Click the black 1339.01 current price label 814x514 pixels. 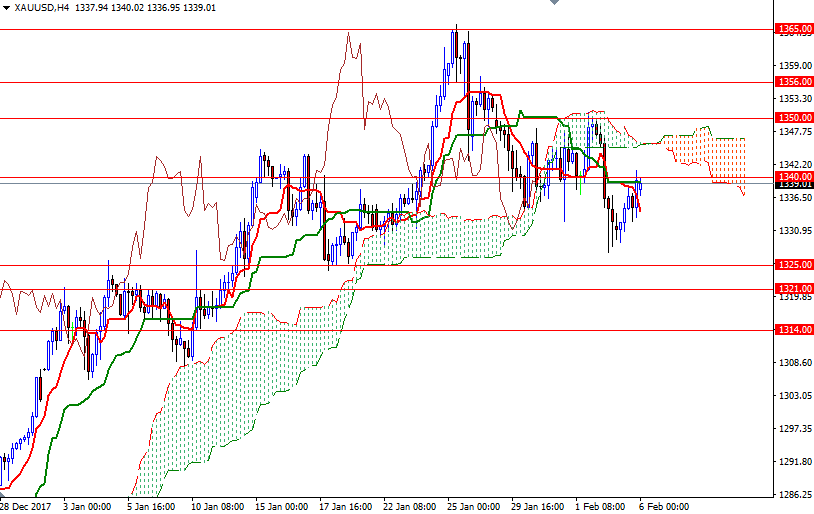point(793,185)
